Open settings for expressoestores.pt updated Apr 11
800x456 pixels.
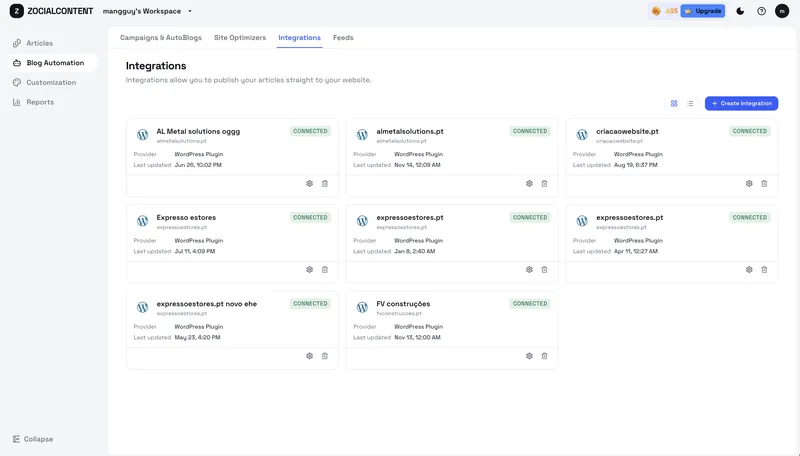click(749, 270)
